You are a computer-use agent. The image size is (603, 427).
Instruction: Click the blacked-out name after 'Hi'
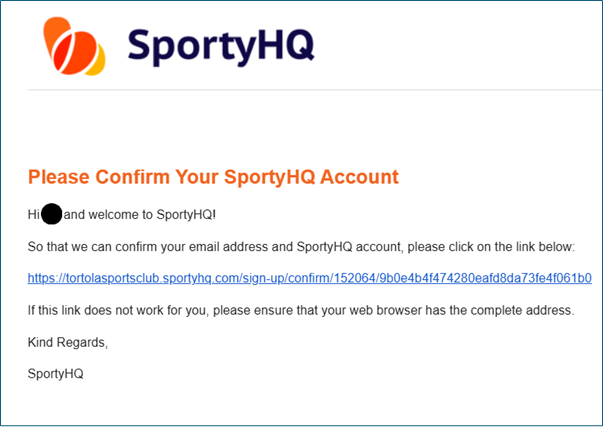point(52,214)
